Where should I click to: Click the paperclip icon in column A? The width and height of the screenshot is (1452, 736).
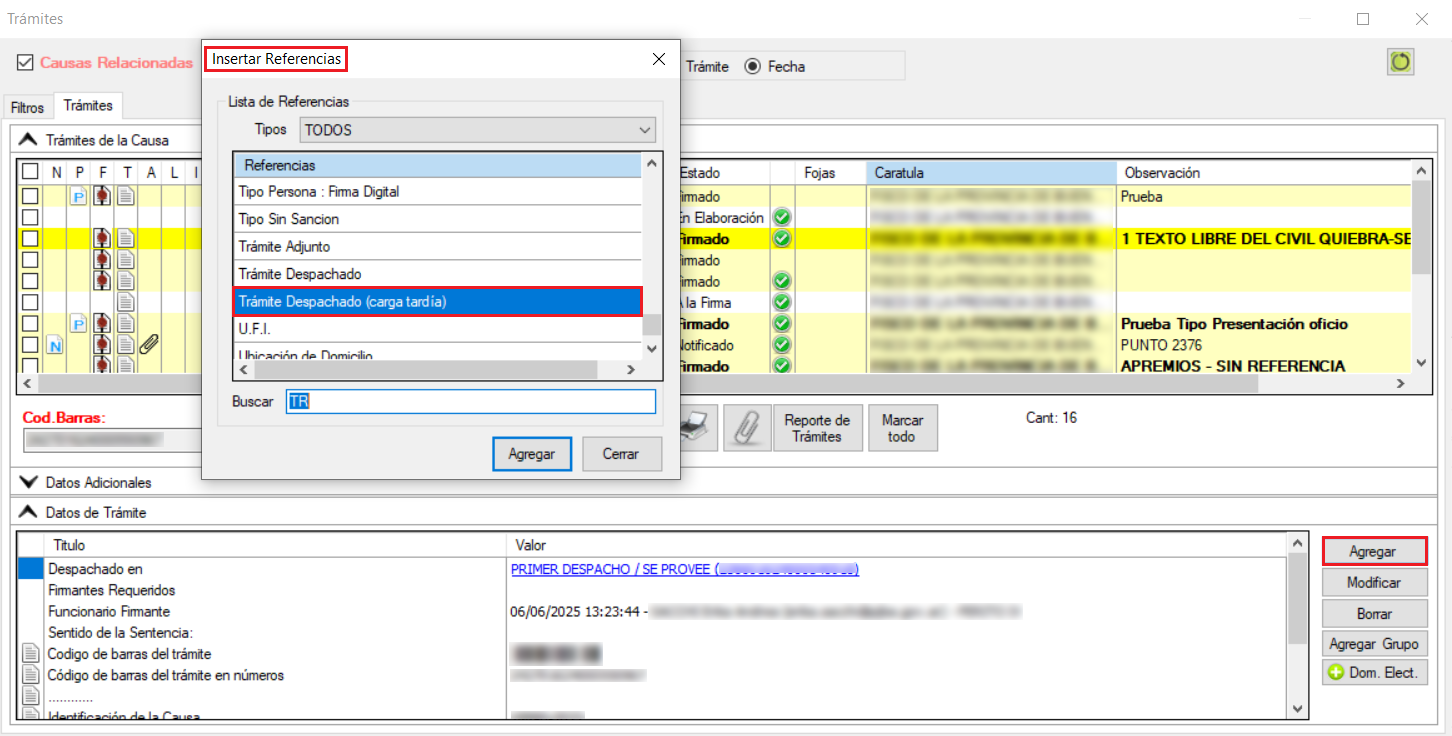149,345
